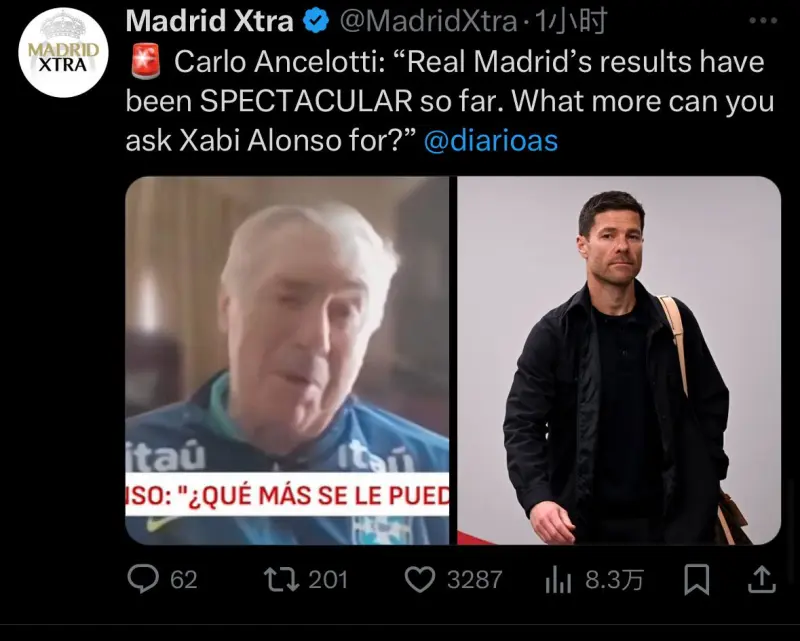Click the blue verified badge
This screenshot has width=800, height=641.
pos(316,21)
